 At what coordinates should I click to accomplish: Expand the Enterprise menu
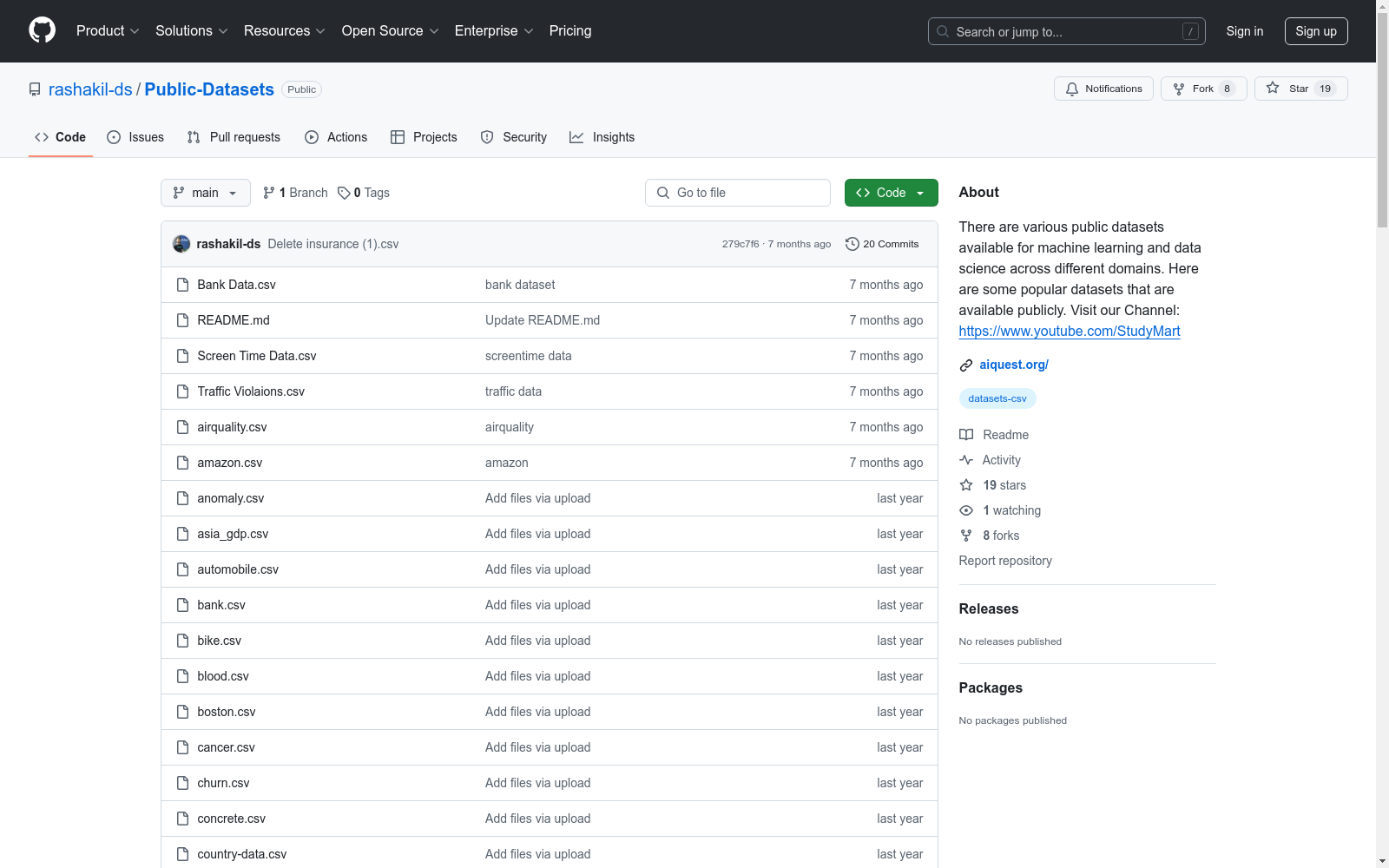495,31
